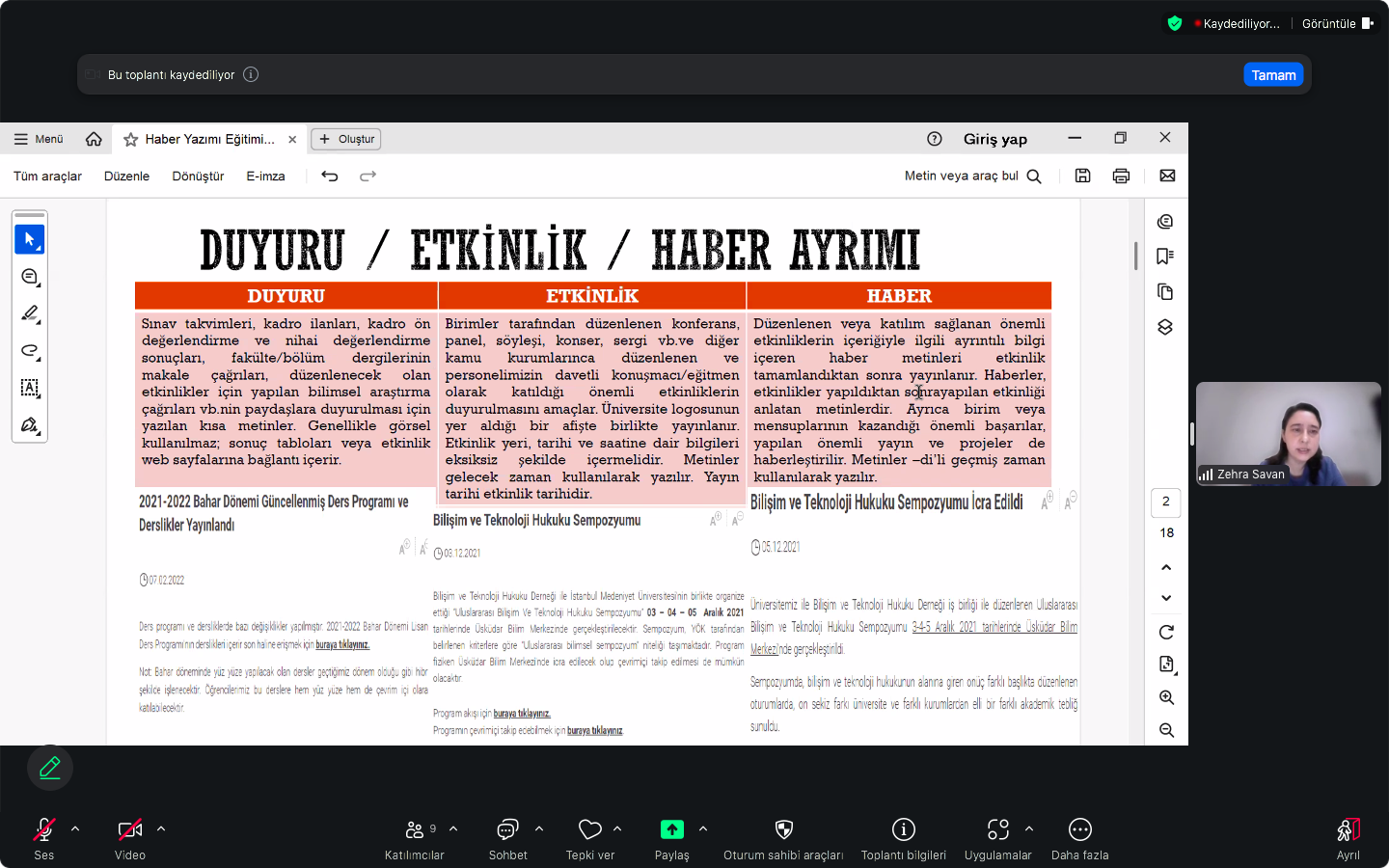Click the Tamam button in the notification

(x=1273, y=75)
